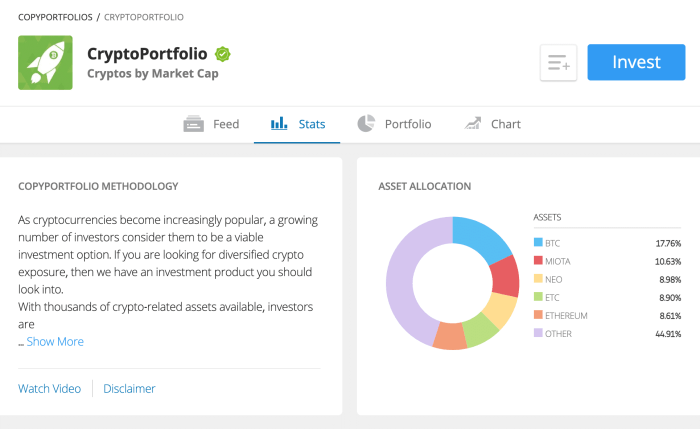Screen dimensions: 700x429
Task: Select ETHEREUM in the assets legend
Action: click(566, 315)
